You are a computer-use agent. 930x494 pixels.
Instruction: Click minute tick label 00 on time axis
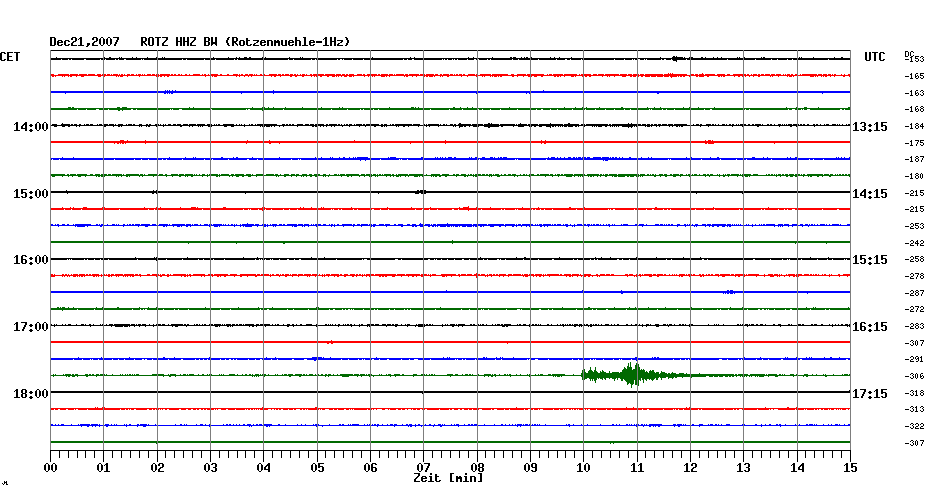point(51,468)
